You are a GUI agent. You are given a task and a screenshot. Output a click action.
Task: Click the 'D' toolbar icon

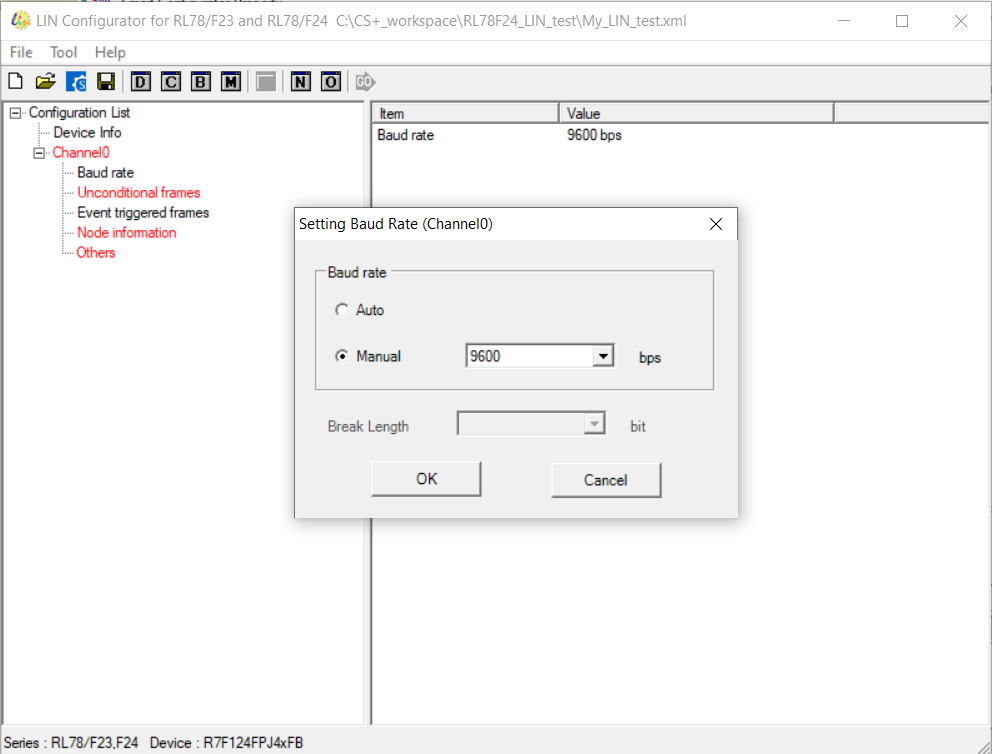pyautogui.click(x=140, y=82)
